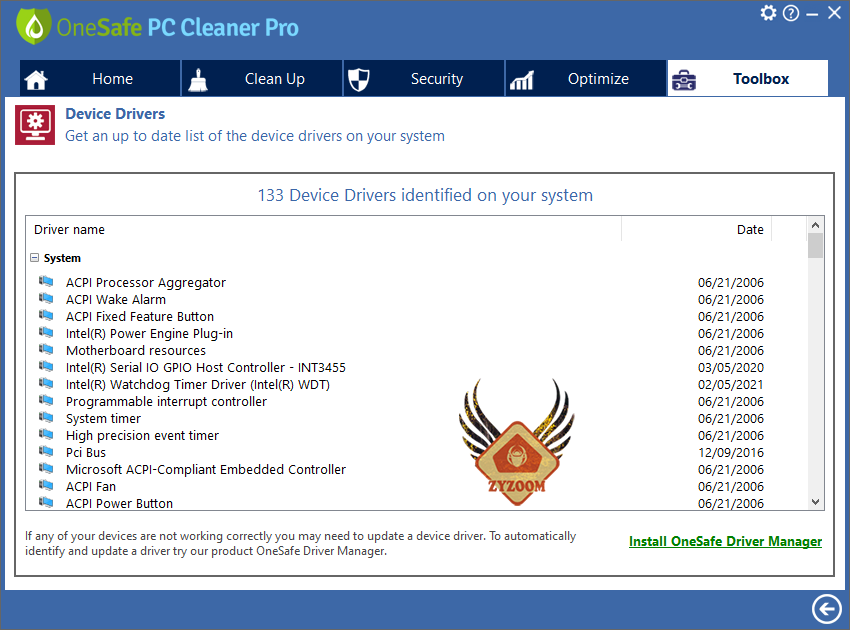Click the broom icon on Clean Up tab
Screen dimensions: 850x630
(x=198, y=80)
